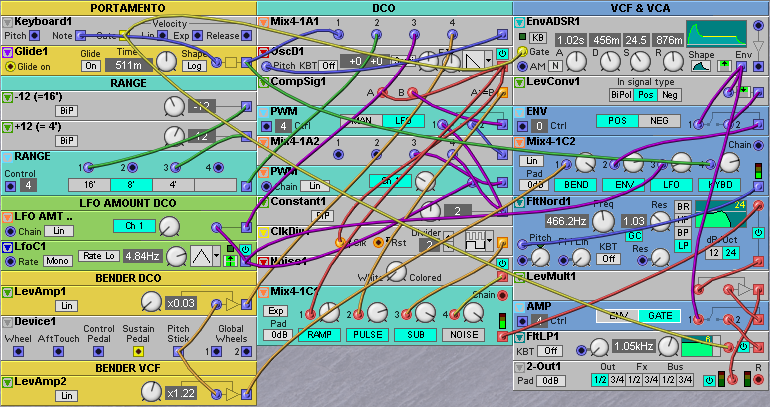Click the FltLP1 power bypass icon
The image size is (770, 407).
[x=743, y=346]
